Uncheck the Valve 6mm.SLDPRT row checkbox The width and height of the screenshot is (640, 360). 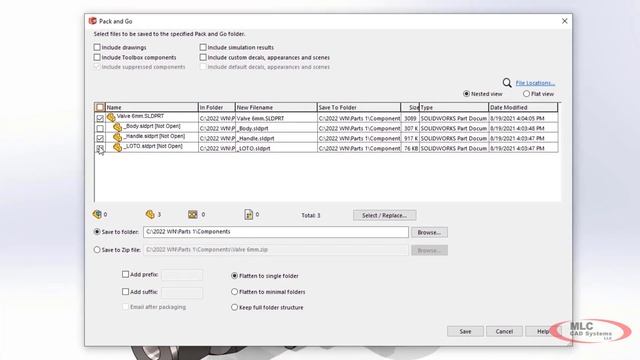point(100,118)
